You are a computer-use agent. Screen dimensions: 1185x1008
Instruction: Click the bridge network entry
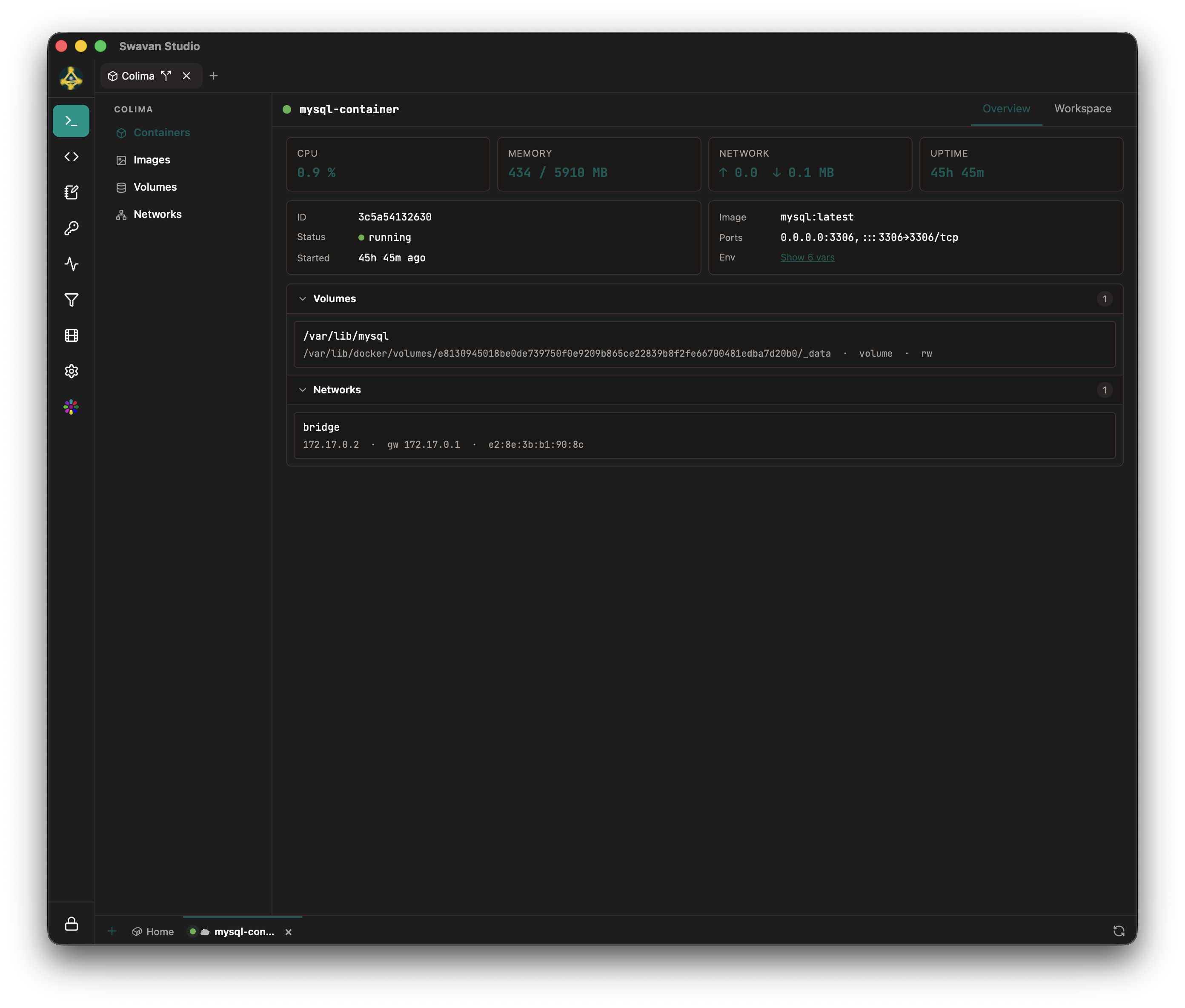704,435
